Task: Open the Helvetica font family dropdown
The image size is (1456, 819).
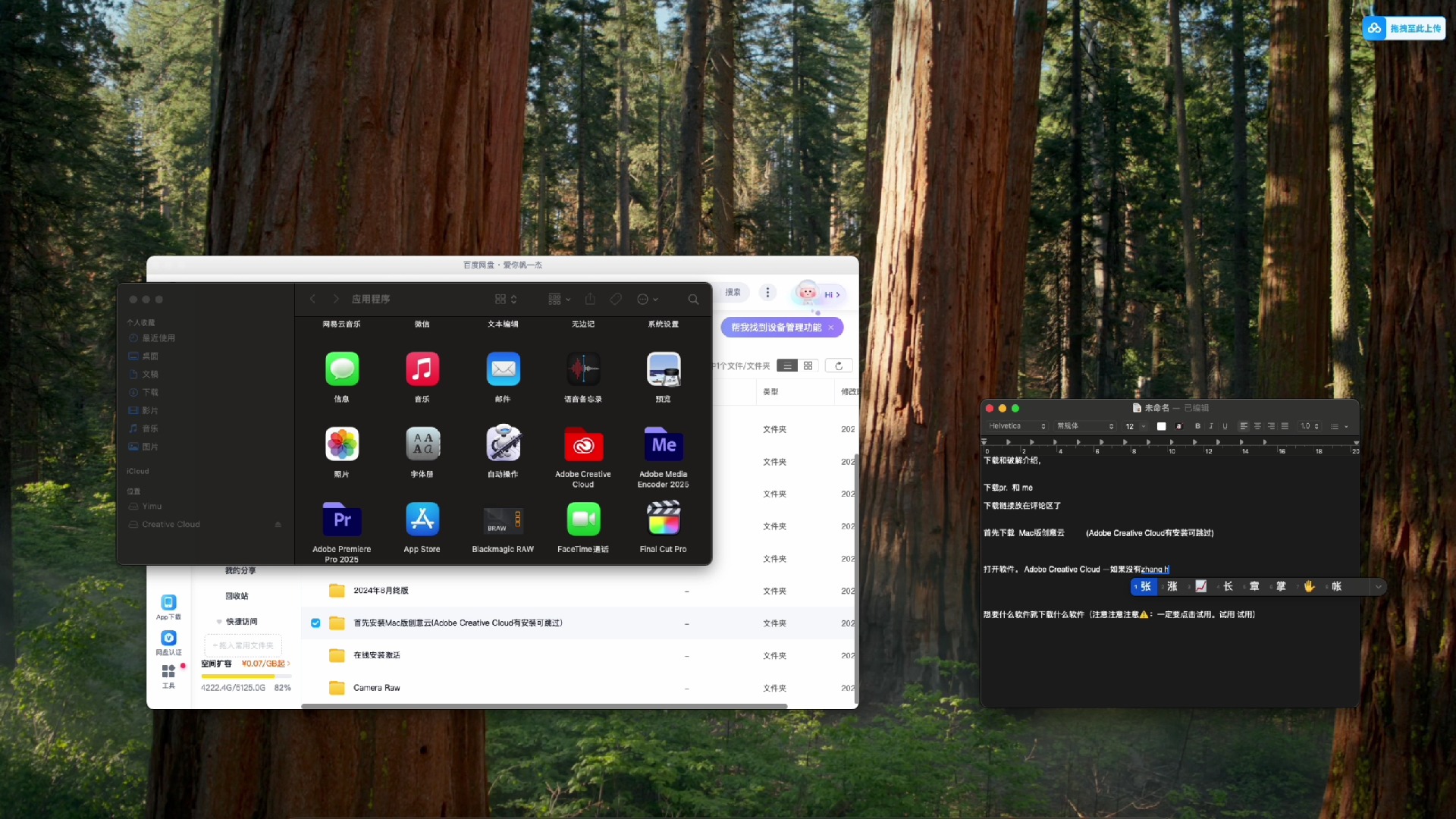Action: [1018, 426]
